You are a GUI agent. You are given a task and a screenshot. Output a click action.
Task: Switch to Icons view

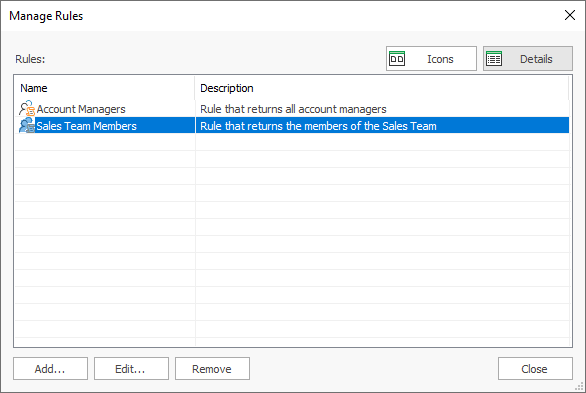pyautogui.click(x=431, y=59)
